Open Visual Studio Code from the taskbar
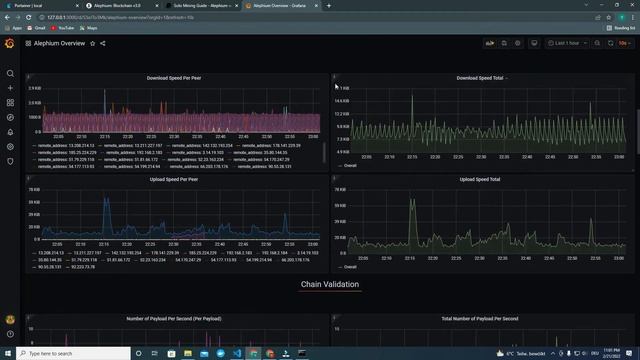Image resolution: width=640 pixels, height=360 pixels. 237,353
